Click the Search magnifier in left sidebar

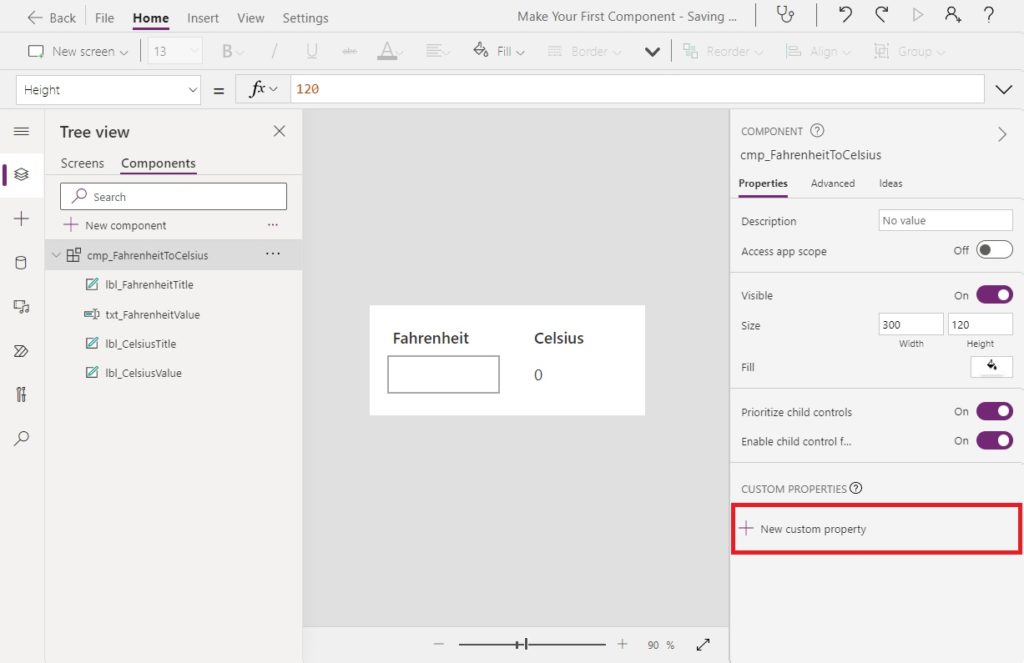tap(21, 438)
